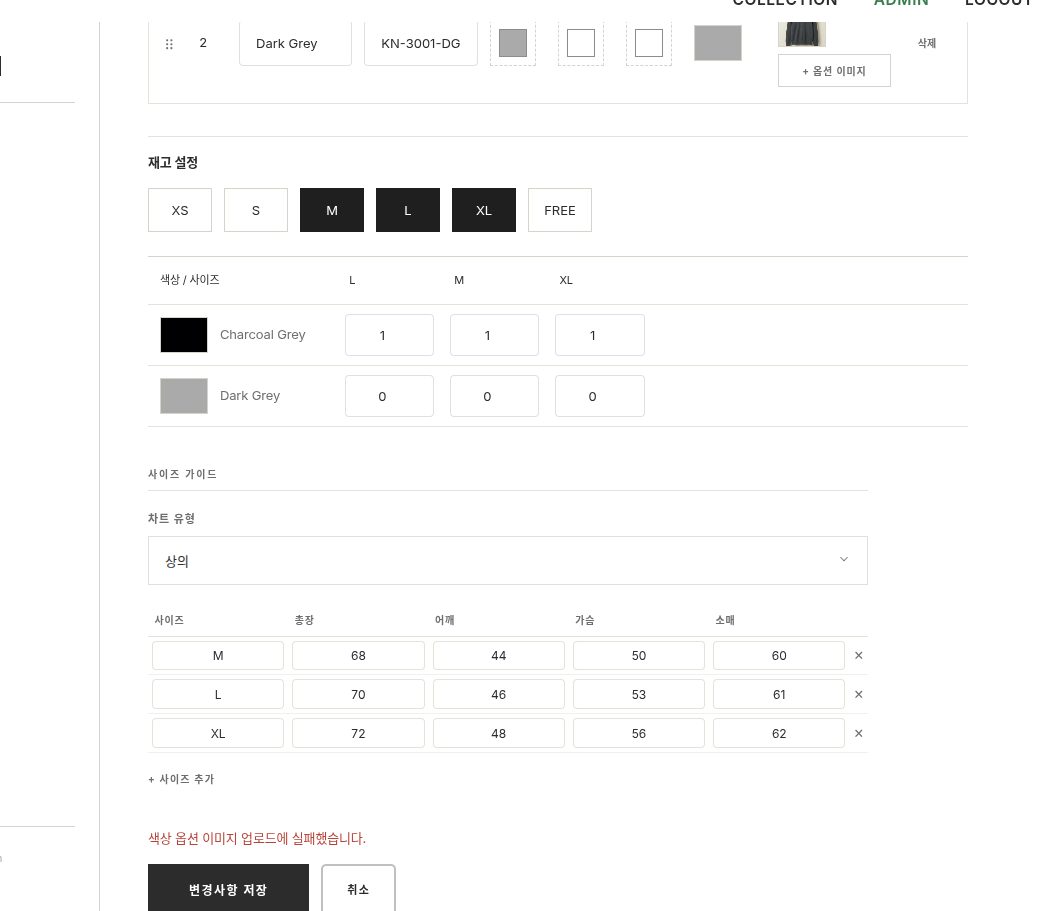Click the 취소 button
Screen dimensions: 1049x911
pos(358,888)
